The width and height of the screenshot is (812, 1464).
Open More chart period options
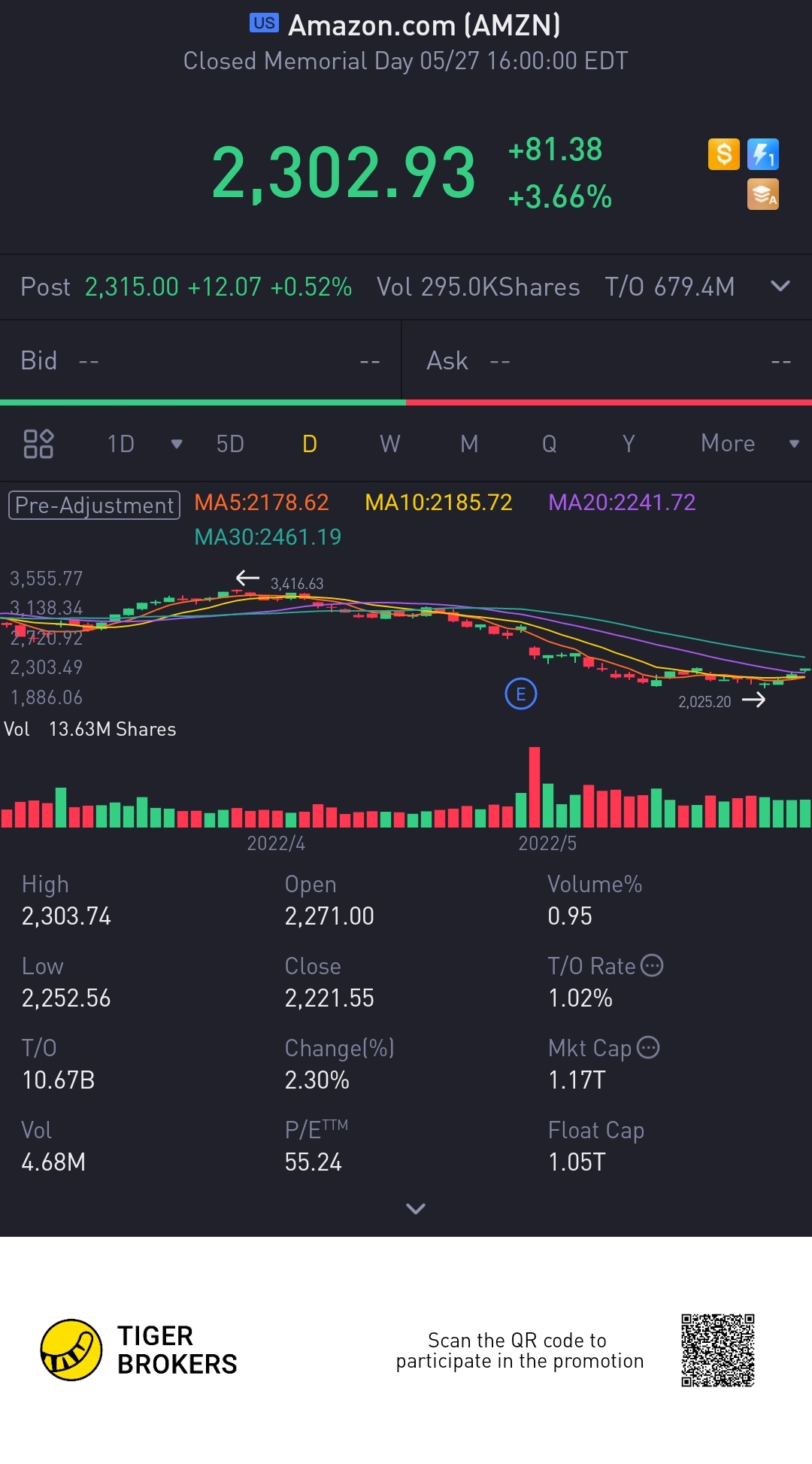pyautogui.click(x=728, y=444)
